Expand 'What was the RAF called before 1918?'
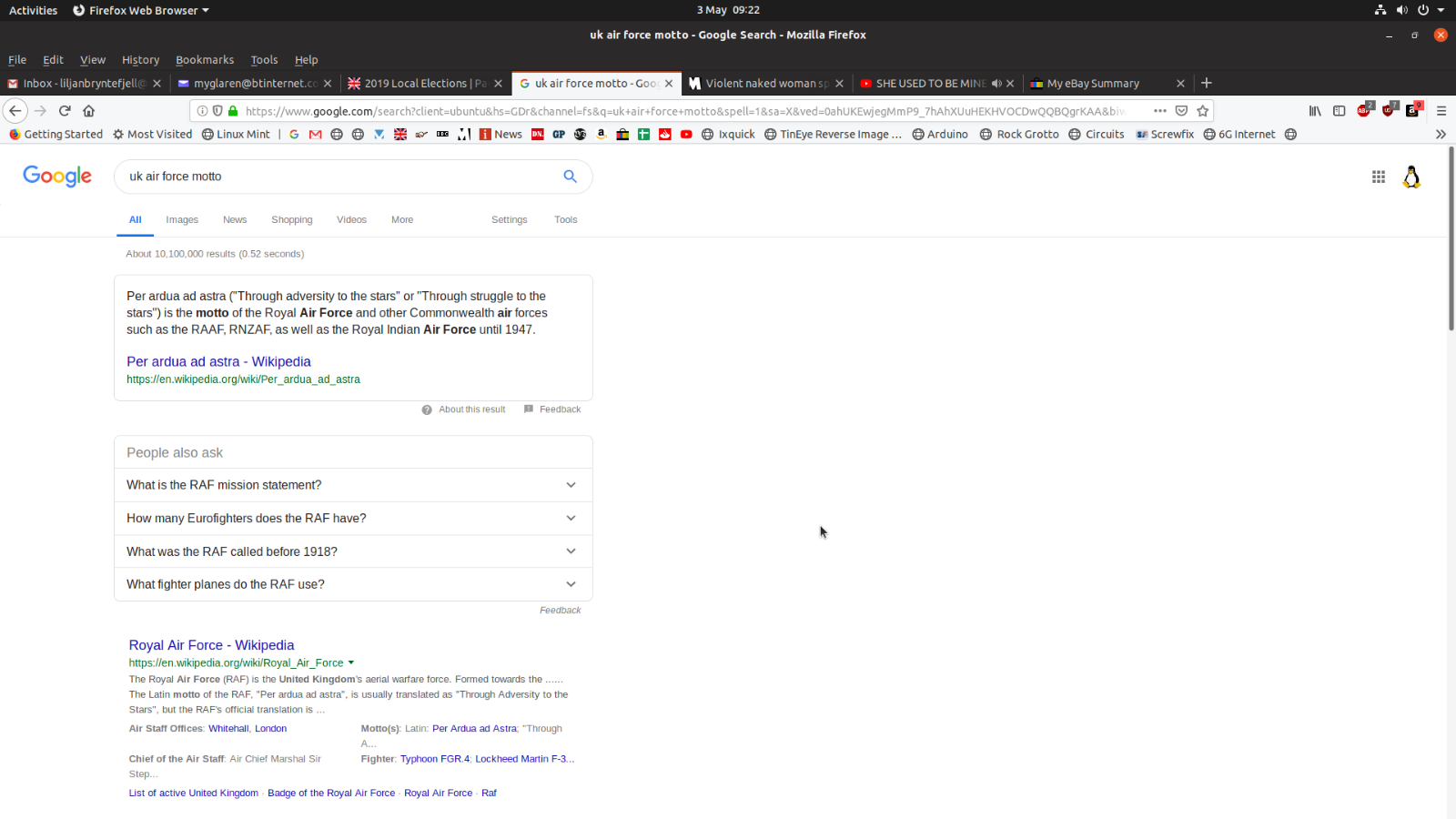1456x819 pixels. [353, 551]
